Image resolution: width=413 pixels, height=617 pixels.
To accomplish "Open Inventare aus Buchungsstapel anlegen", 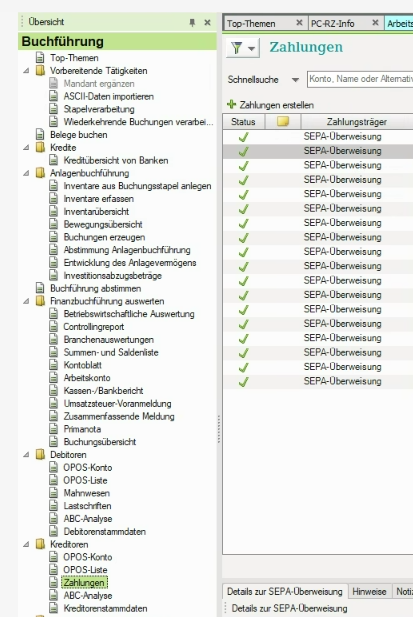I will 137,186.
